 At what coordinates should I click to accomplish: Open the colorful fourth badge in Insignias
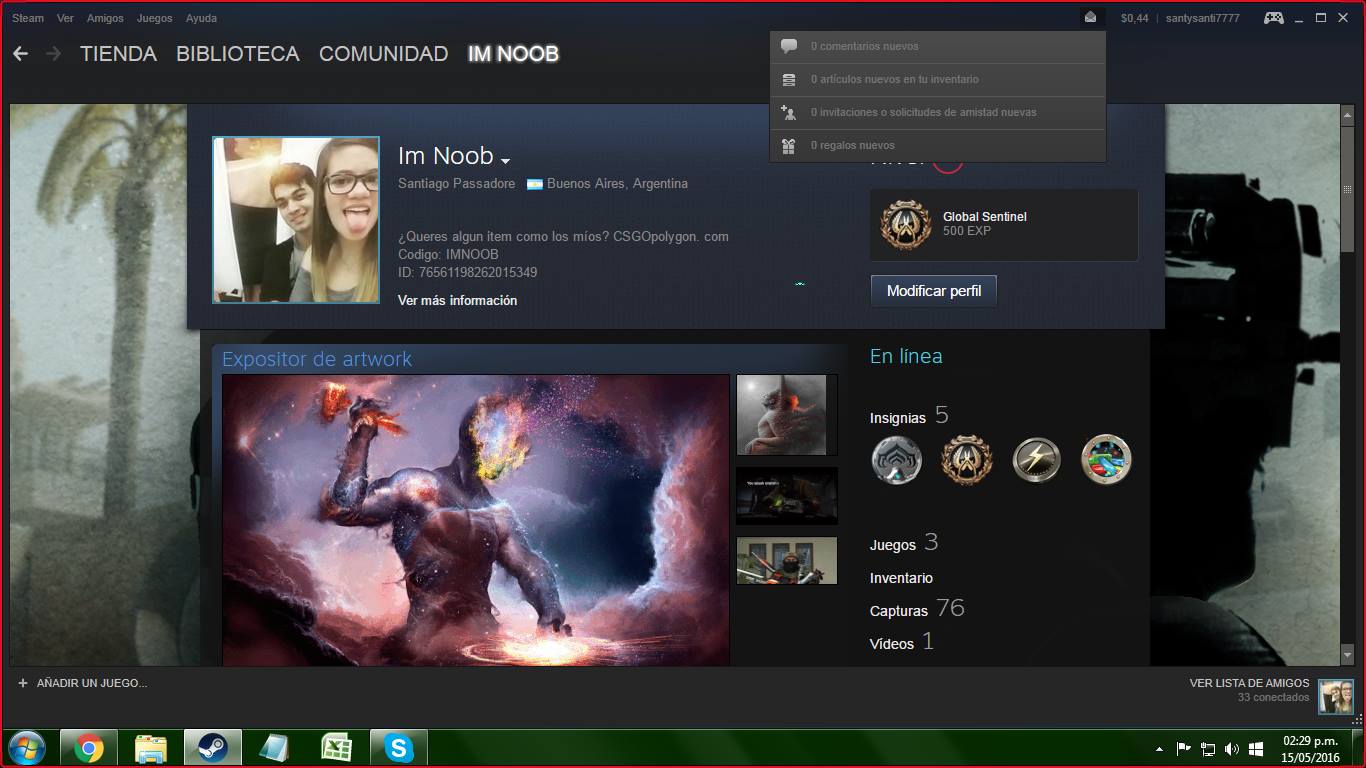pos(1106,460)
